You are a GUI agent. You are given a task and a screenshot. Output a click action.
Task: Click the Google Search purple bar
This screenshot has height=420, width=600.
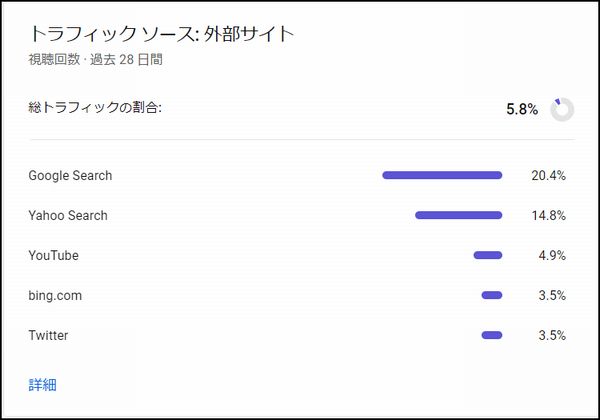442,175
